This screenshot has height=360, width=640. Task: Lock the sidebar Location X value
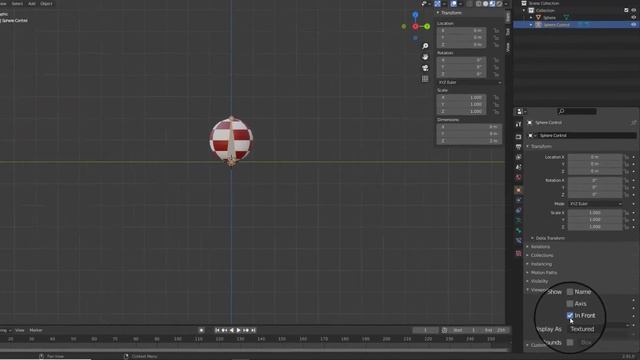pyautogui.click(x=496, y=31)
